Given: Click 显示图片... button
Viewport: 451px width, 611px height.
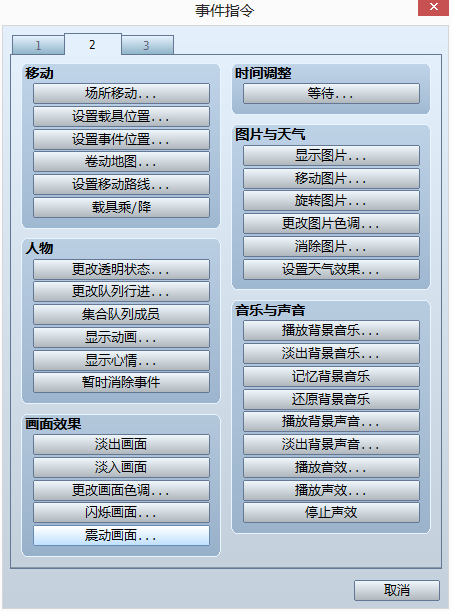Looking at the screenshot, I should tap(331, 156).
